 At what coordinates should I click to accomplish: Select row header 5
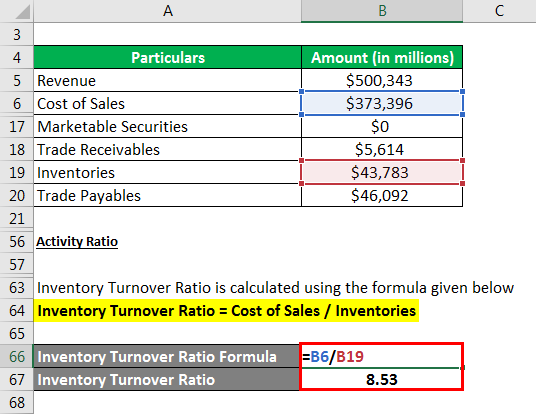coord(17,81)
